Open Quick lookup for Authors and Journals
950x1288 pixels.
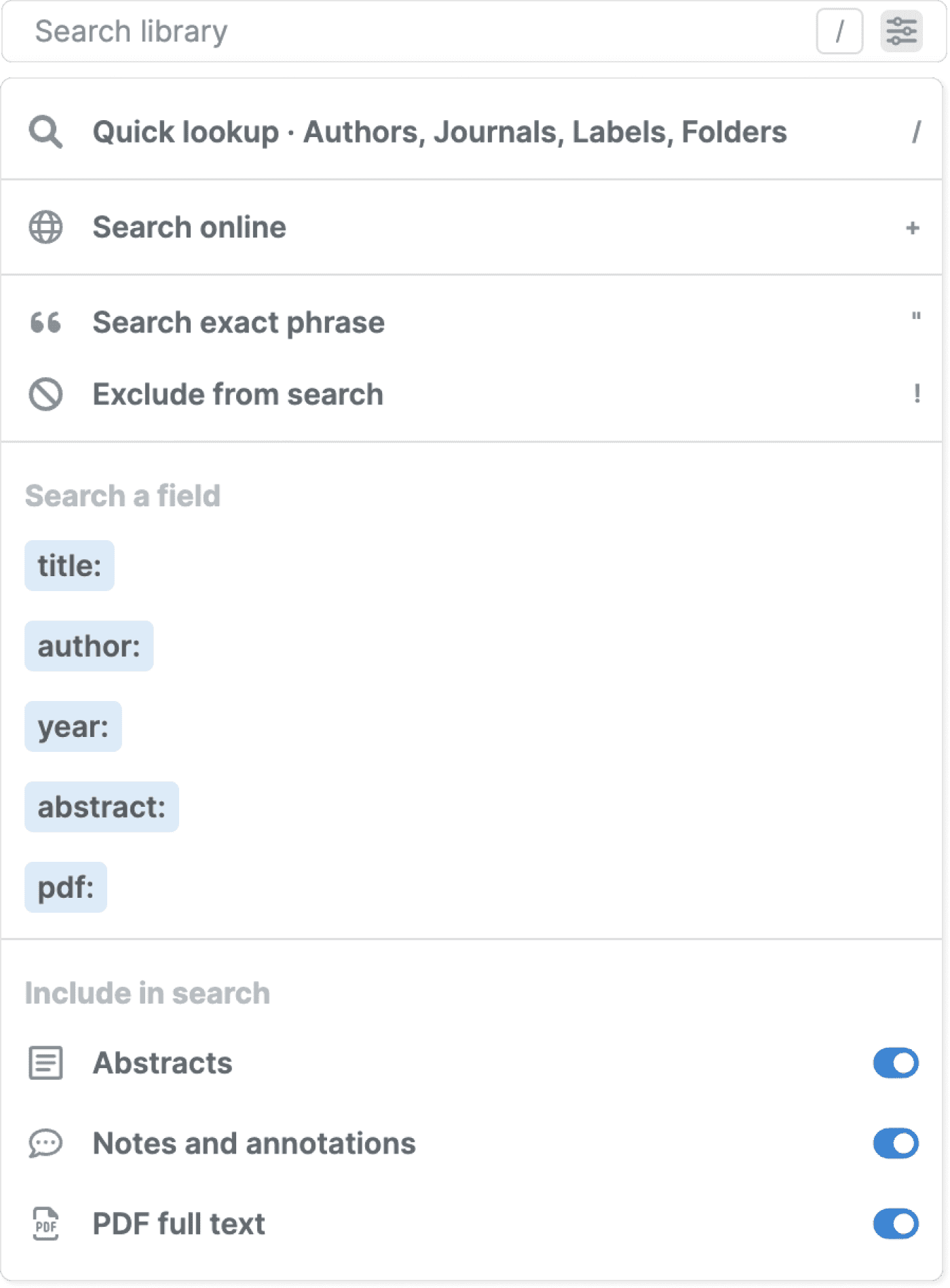tap(441, 132)
